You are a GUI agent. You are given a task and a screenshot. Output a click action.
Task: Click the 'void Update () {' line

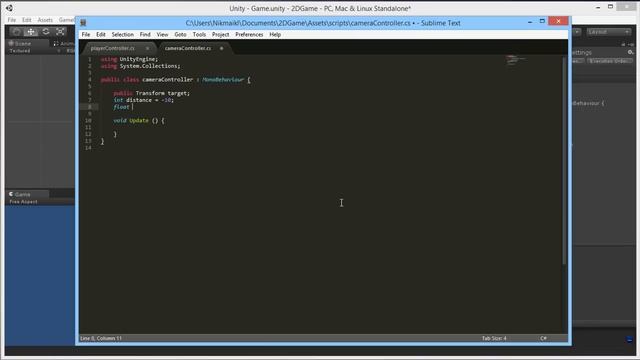click(139, 120)
